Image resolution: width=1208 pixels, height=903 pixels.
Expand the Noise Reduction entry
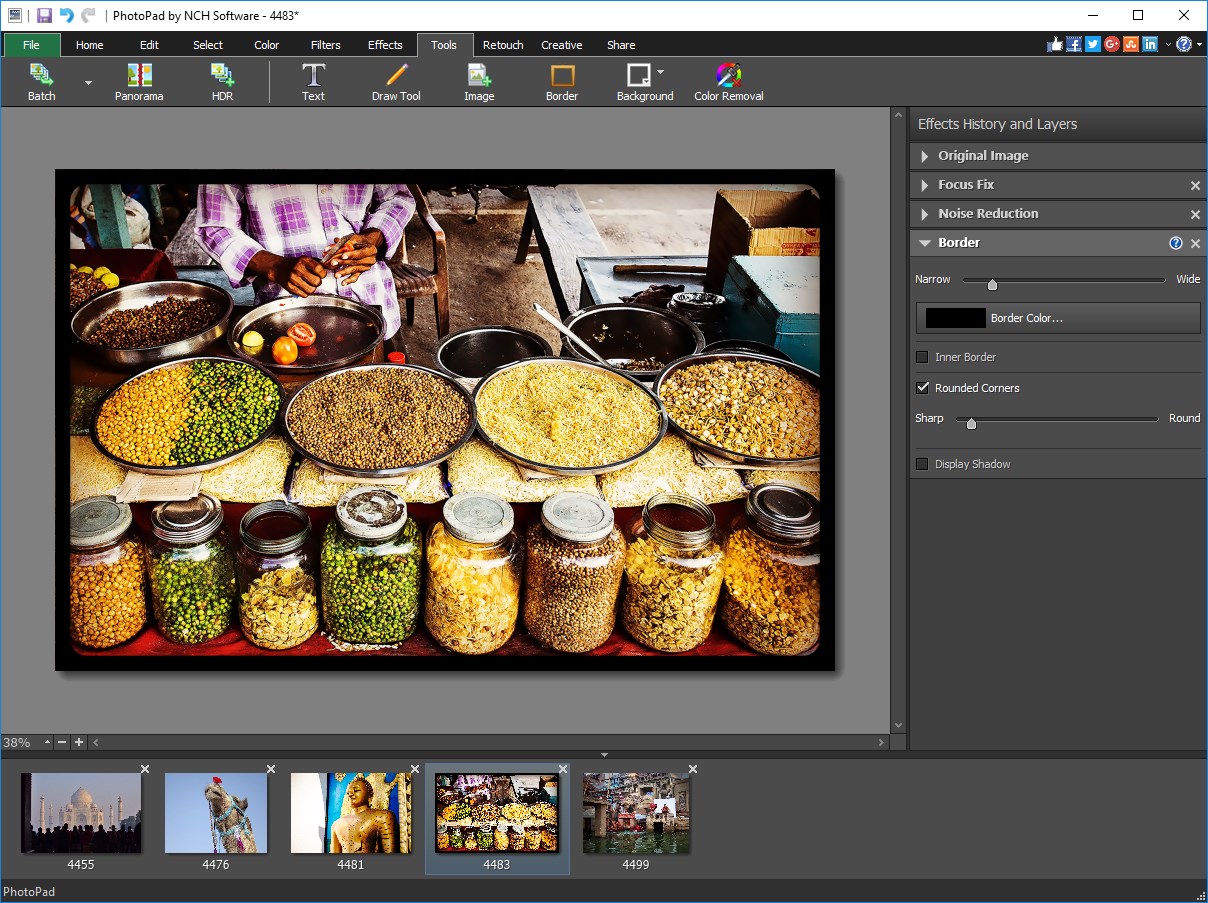[925, 213]
